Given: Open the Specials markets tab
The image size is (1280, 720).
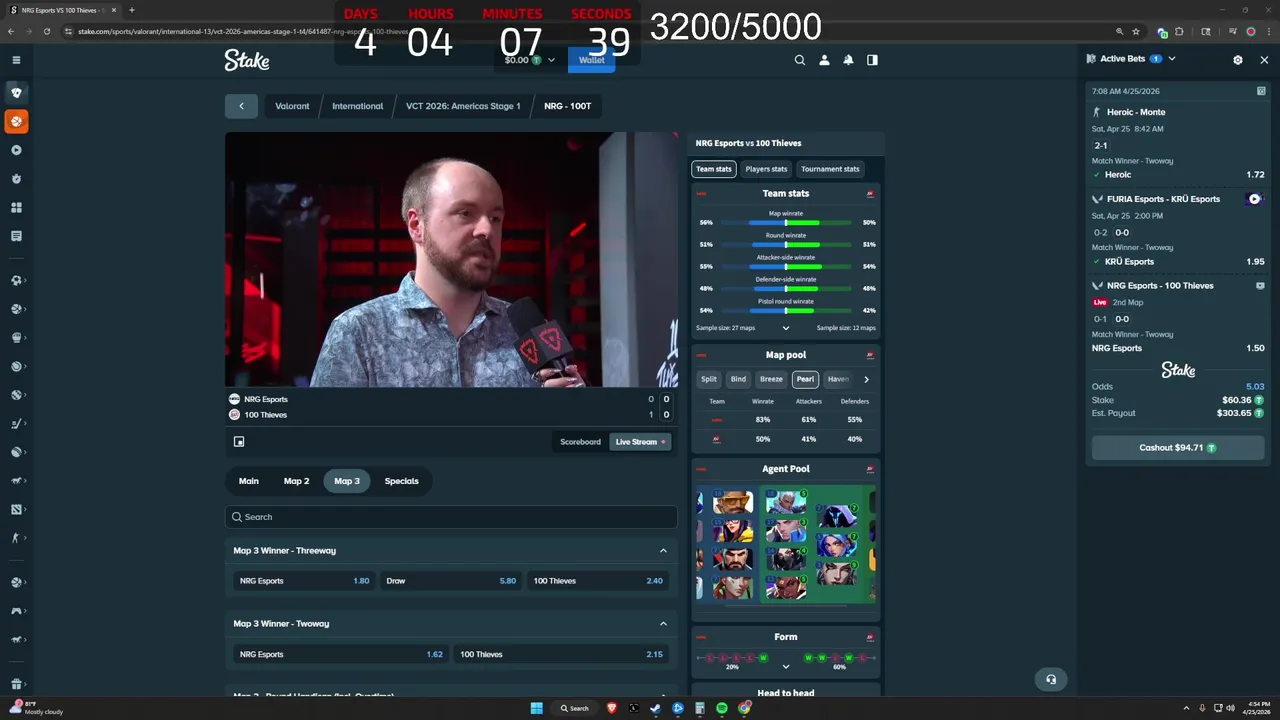Looking at the screenshot, I should (402, 481).
